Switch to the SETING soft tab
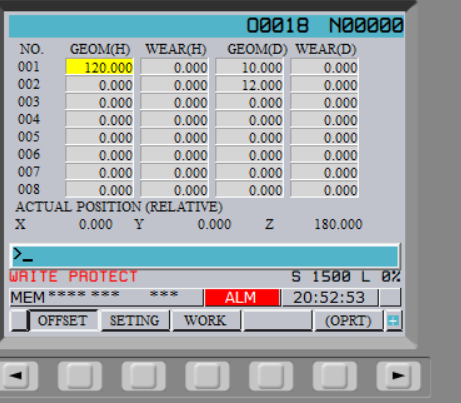The image size is (461, 403). [135, 321]
